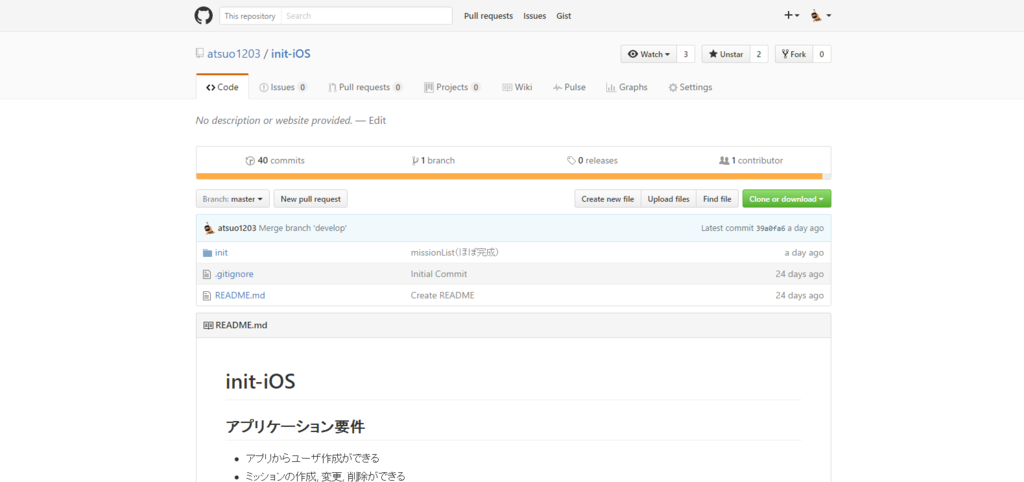The height and width of the screenshot is (482, 1024).
Task: Click the Find file button
Action: (x=717, y=199)
